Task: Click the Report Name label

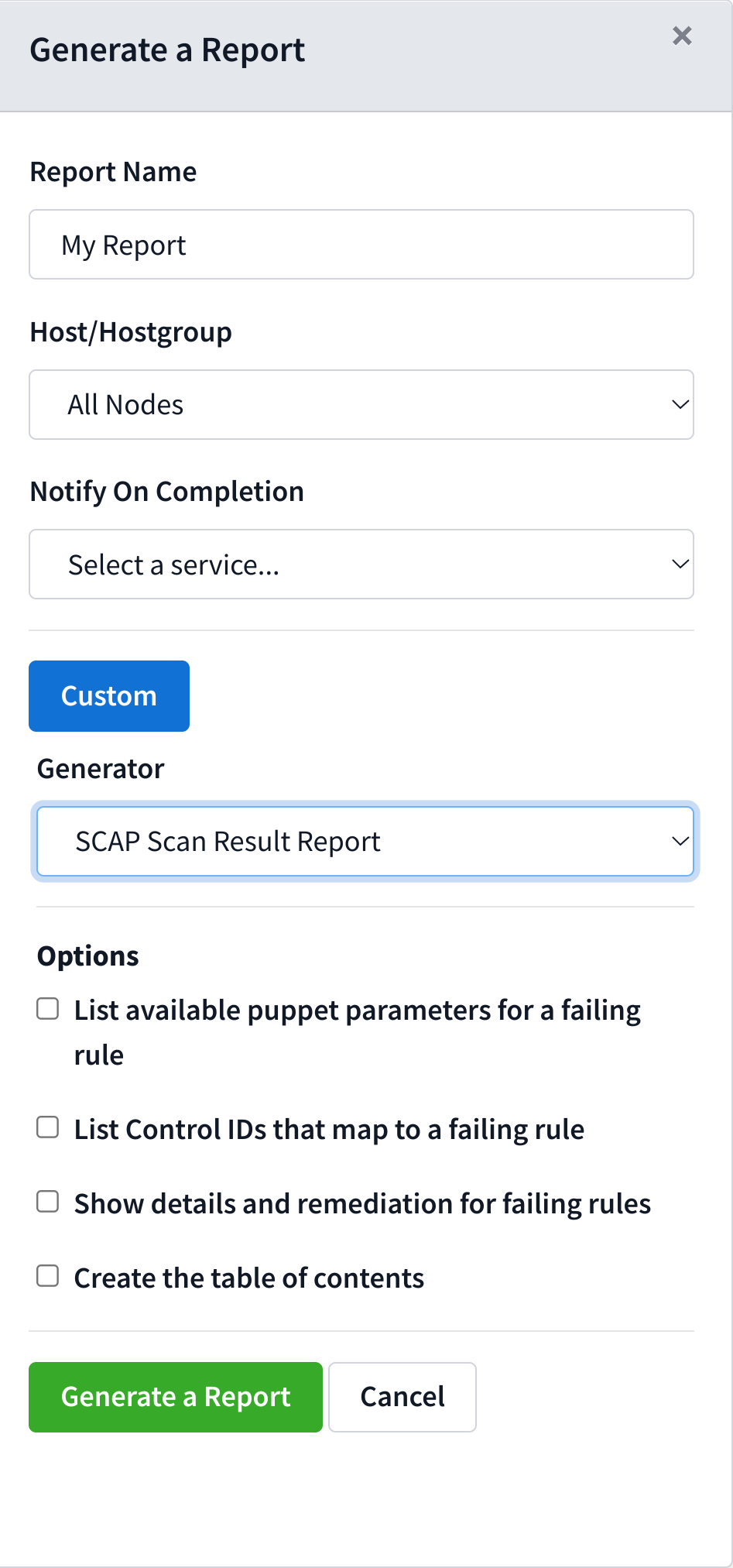Action: coord(113,172)
